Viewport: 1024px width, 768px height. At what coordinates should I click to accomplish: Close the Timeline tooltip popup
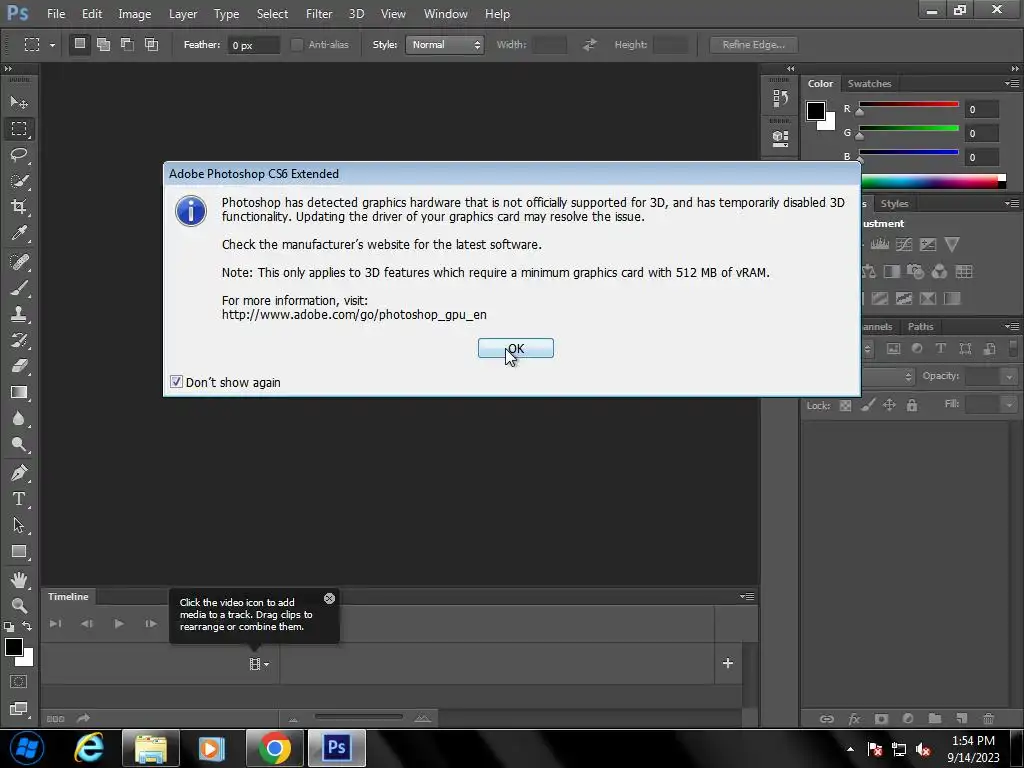pos(329,598)
